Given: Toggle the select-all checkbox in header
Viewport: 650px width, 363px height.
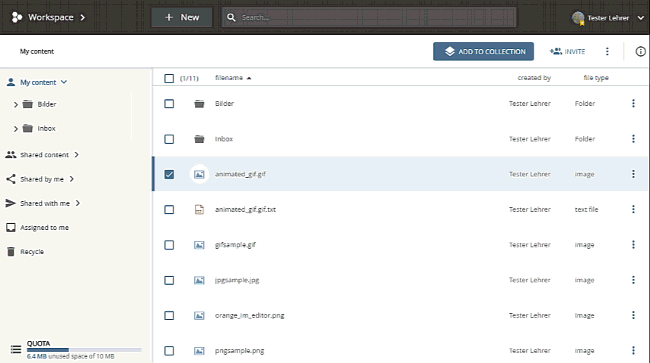Looking at the screenshot, I should pyautogui.click(x=169, y=78).
